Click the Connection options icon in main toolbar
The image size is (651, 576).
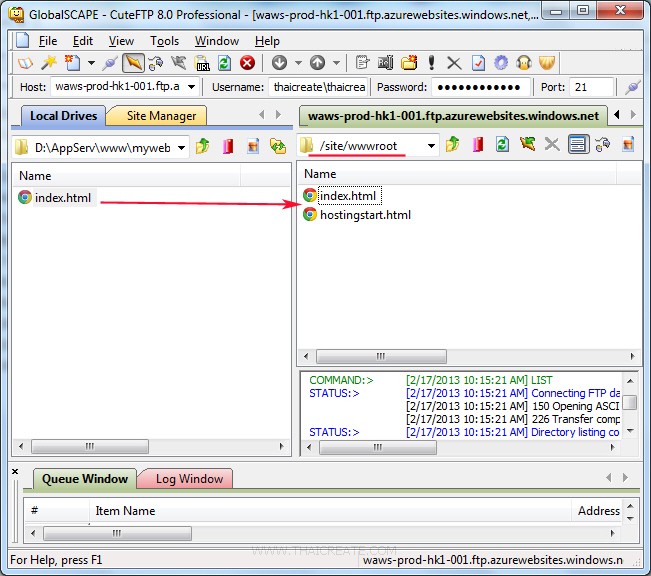(x=156, y=63)
